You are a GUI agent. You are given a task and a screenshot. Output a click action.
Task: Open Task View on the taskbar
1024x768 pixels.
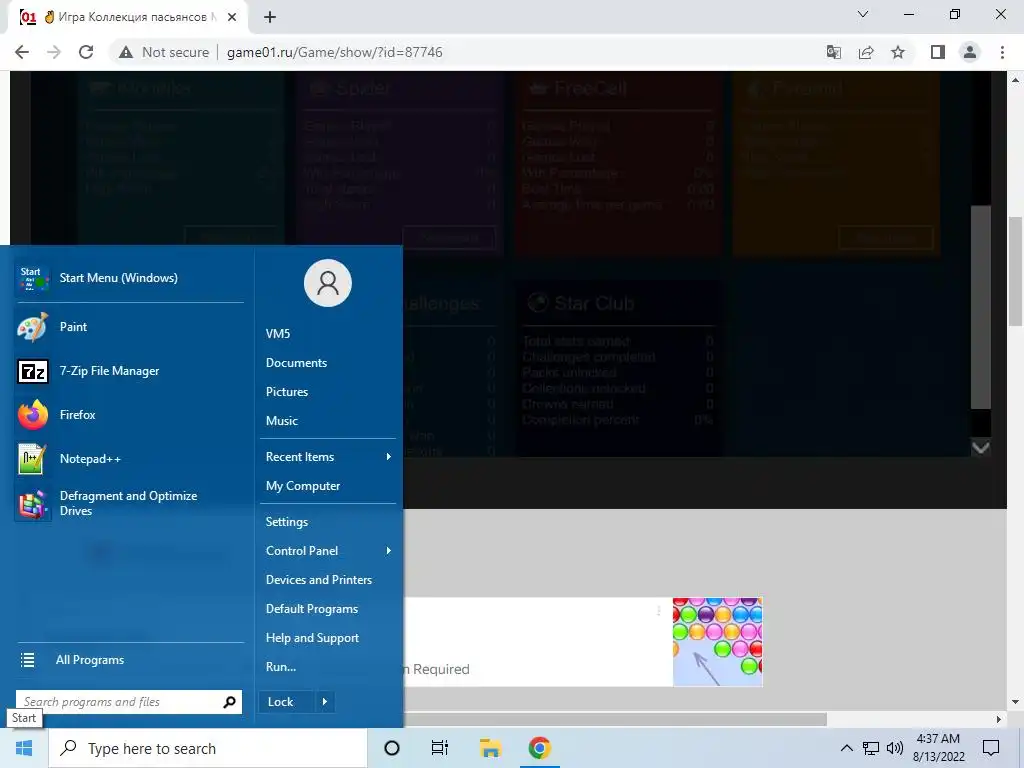pos(440,748)
